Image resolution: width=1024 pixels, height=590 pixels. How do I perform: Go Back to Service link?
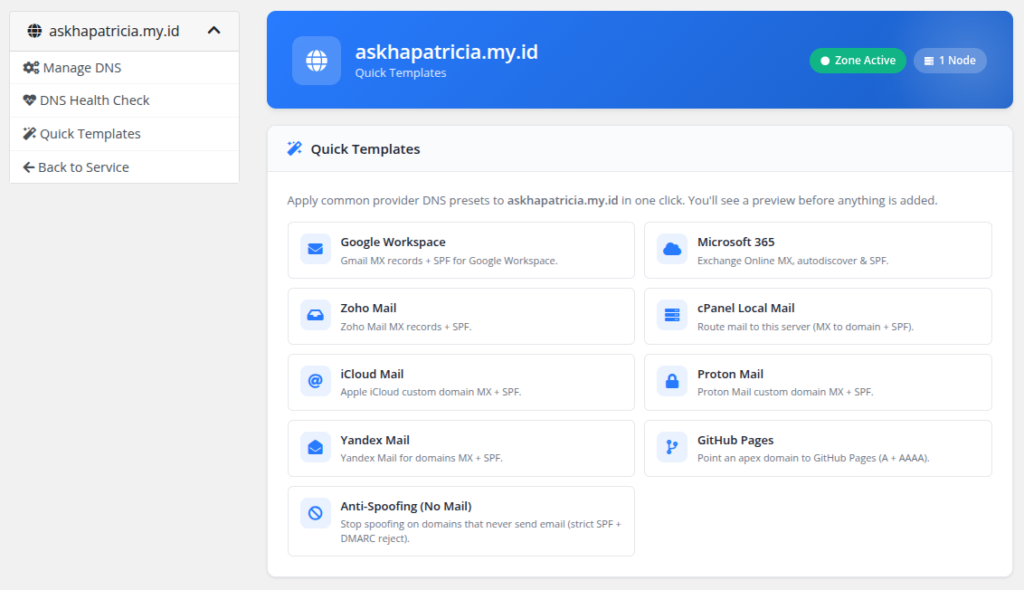click(x=124, y=167)
